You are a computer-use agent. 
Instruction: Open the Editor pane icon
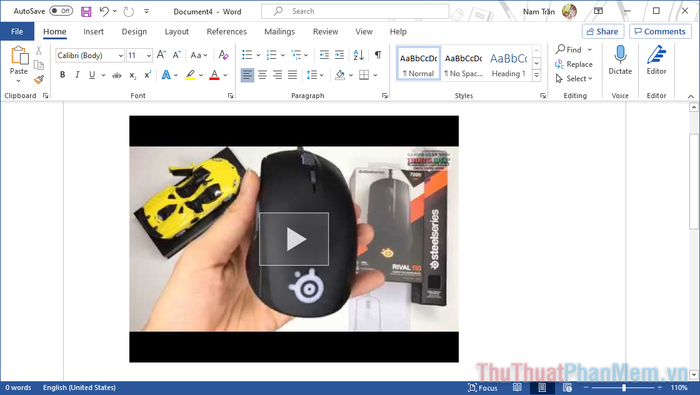click(656, 60)
